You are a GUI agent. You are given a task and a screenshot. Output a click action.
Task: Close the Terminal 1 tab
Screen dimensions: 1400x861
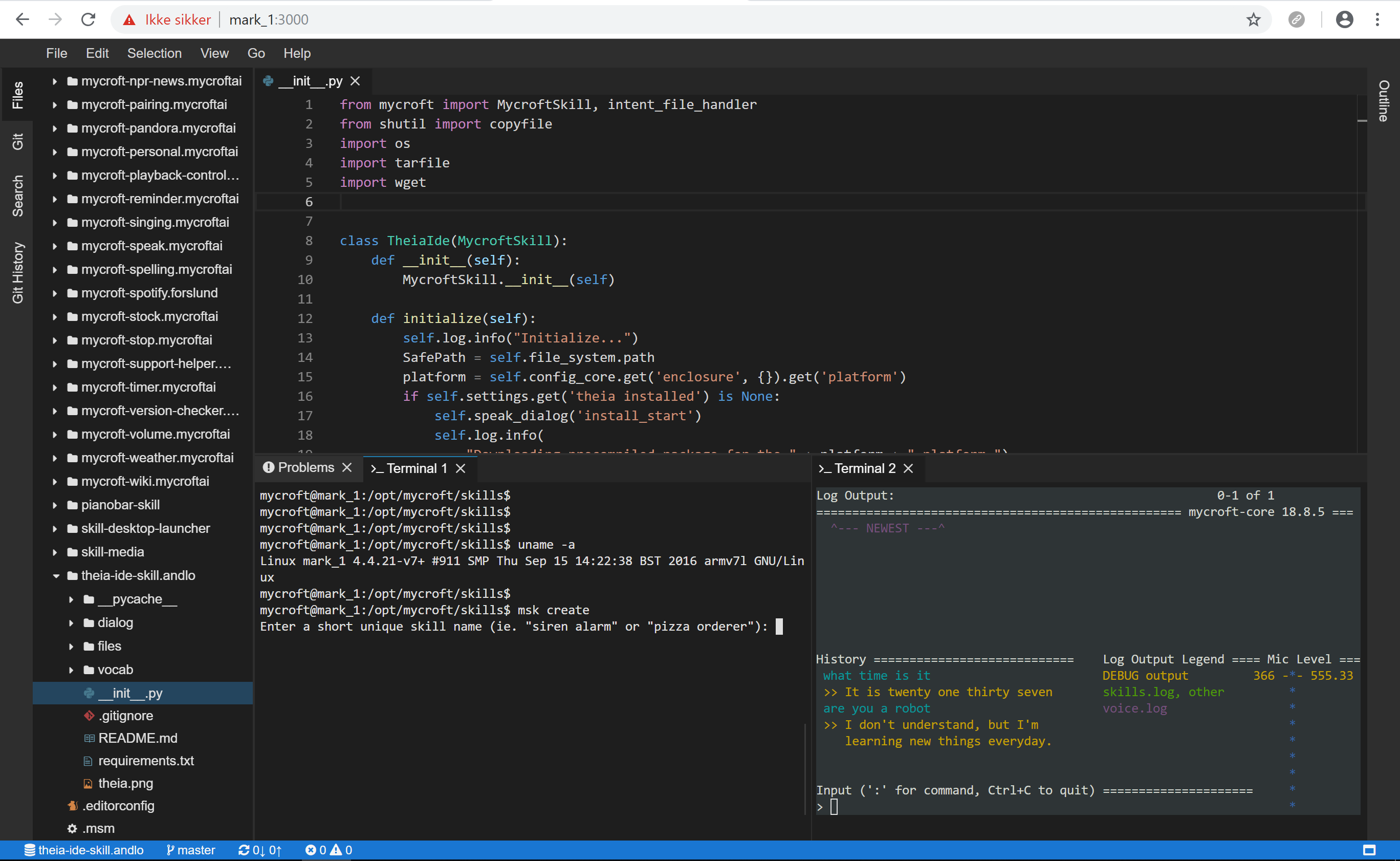461,469
